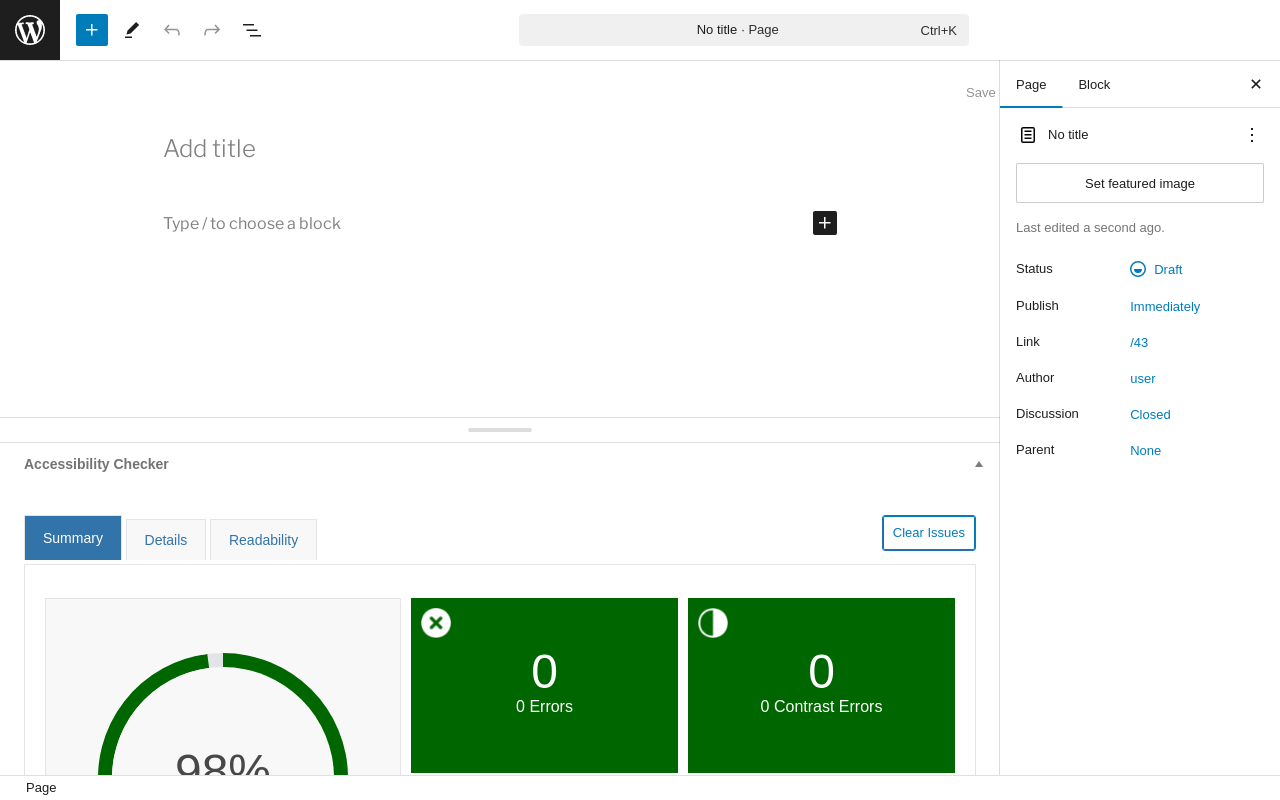This screenshot has width=1280, height=800.
Task: Click Set featured image button
Action: (1140, 183)
